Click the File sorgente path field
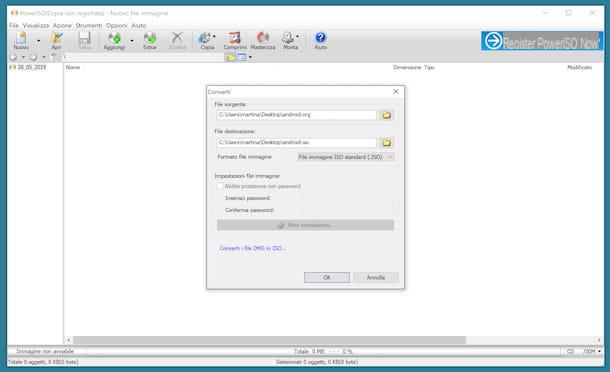Screen dimensions: 610x372 click(296, 115)
